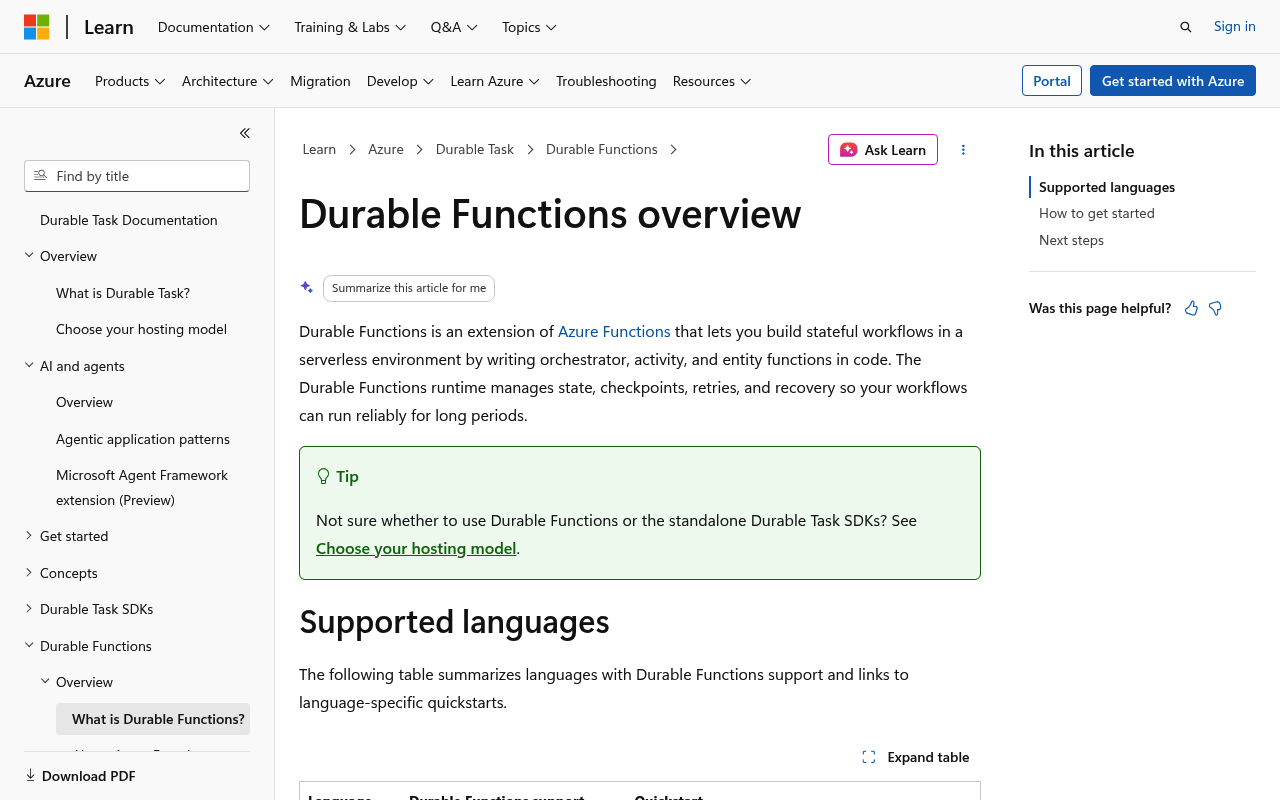Open the Azure Functions inline link

614,331
